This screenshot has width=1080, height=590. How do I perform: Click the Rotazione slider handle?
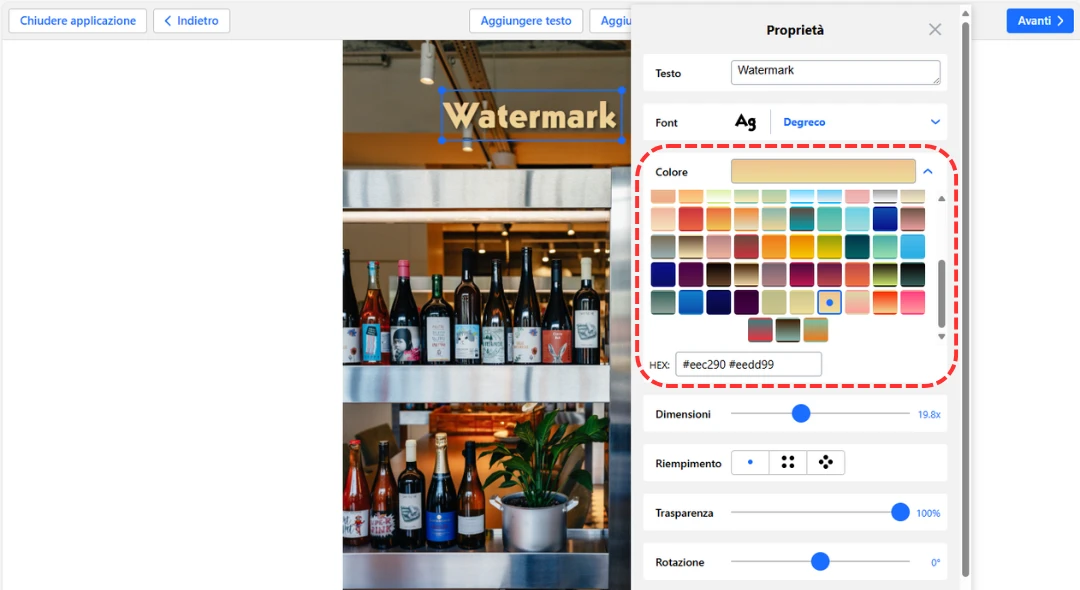[820, 562]
